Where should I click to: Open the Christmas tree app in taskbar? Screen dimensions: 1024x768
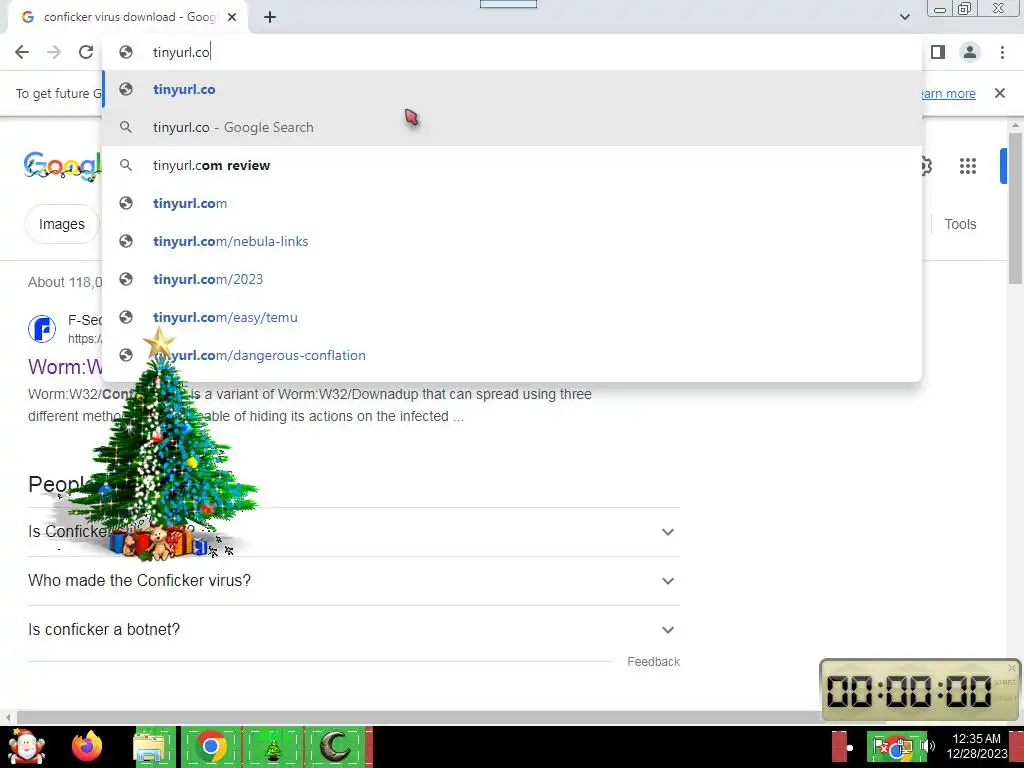[x=273, y=746]
